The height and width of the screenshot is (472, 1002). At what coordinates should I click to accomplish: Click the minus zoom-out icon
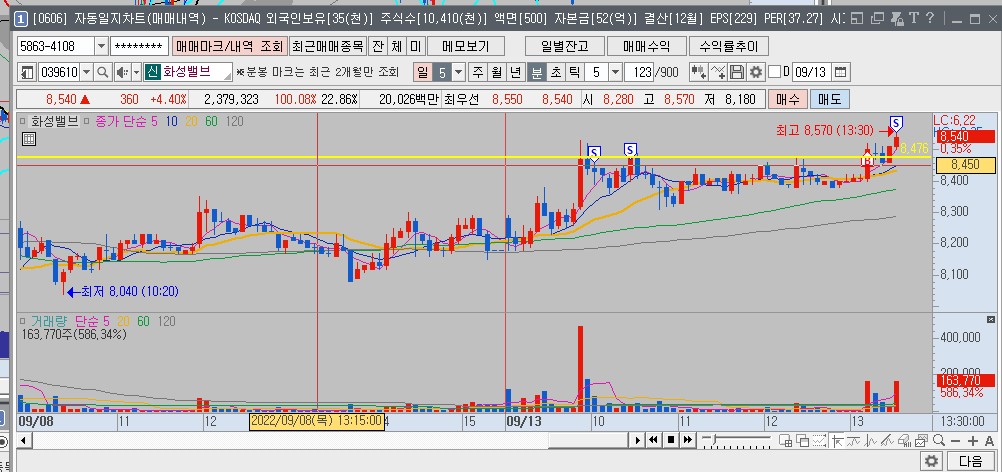[x=956, y=440]
